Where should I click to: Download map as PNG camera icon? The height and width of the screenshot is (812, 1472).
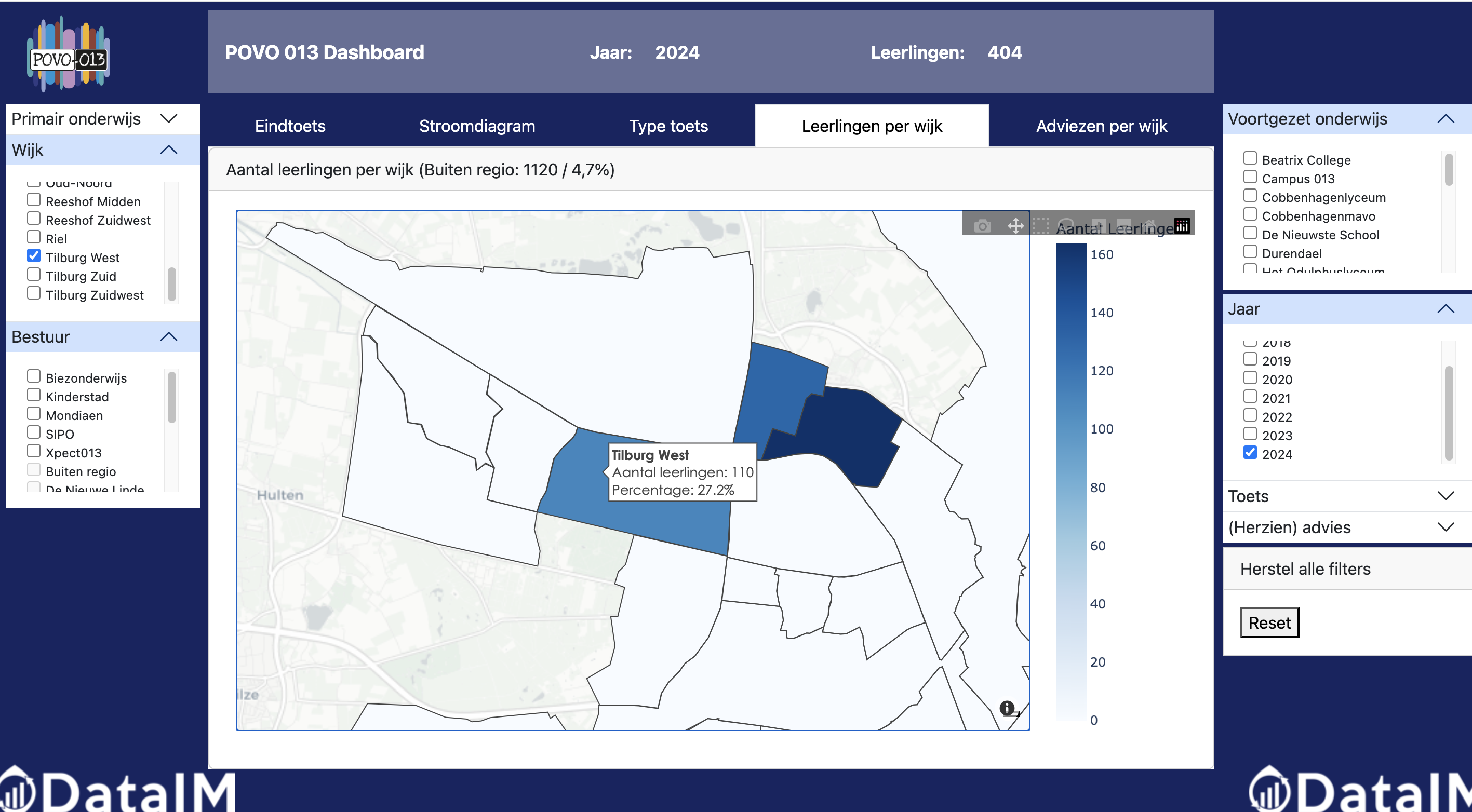point(982,226)
